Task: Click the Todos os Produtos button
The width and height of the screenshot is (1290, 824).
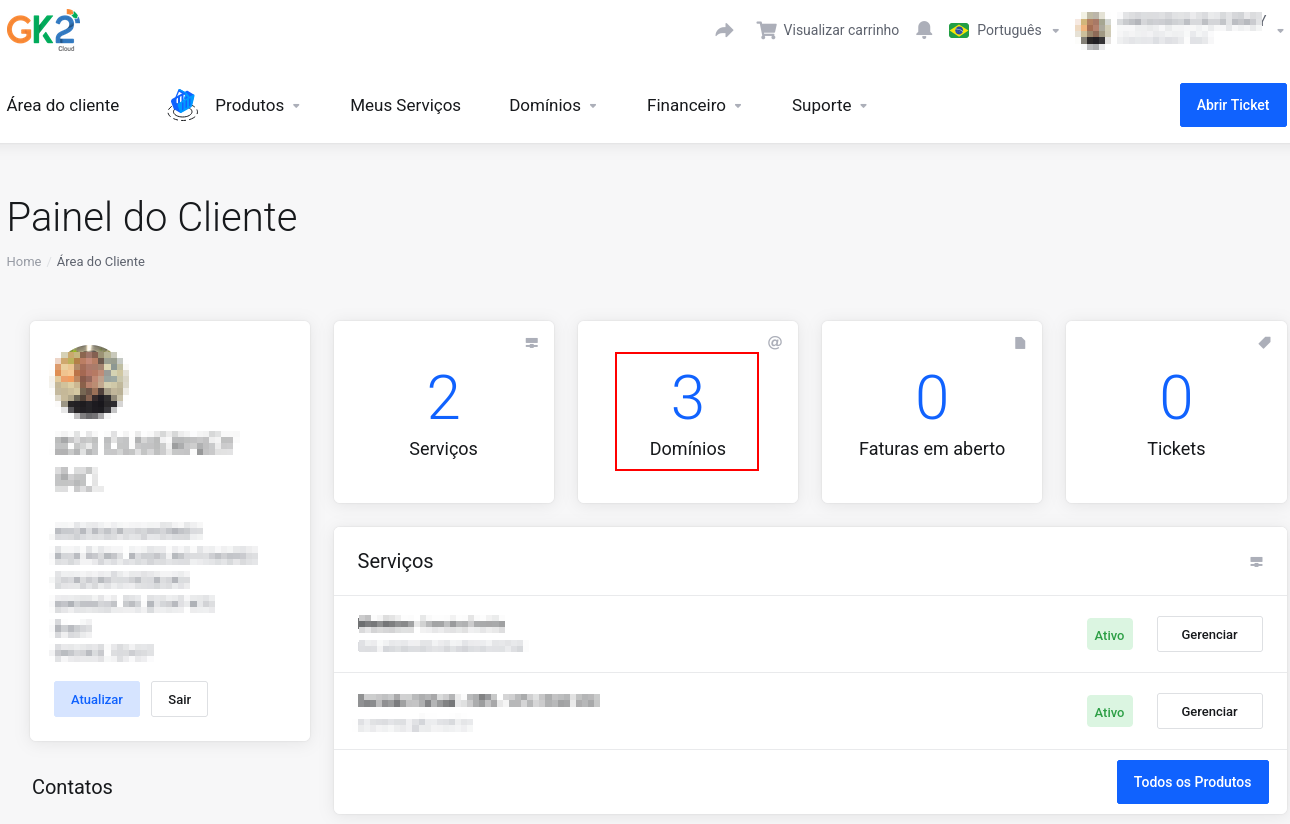Action: tap(1192, 782)
